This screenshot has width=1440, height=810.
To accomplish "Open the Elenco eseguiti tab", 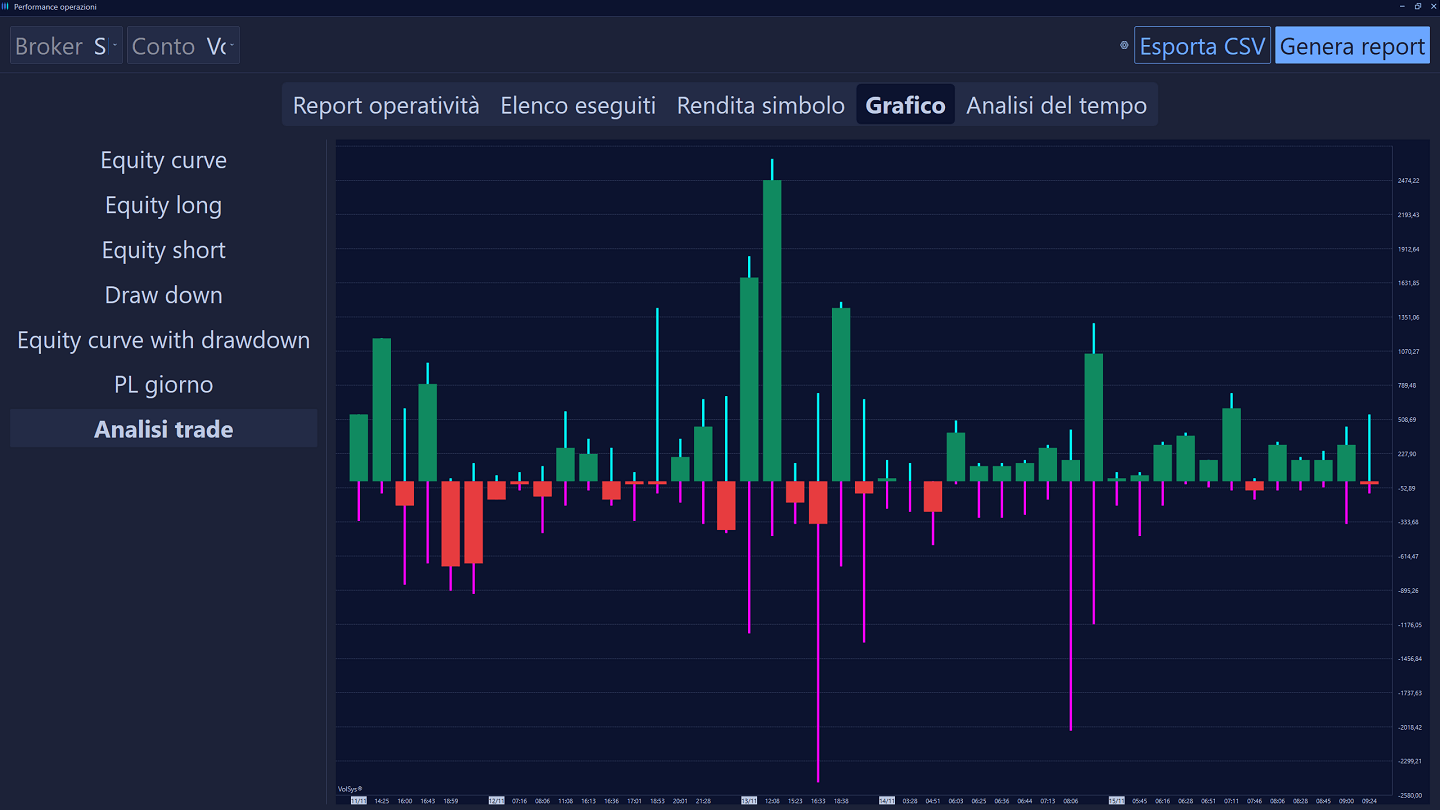I will [578, 105].
